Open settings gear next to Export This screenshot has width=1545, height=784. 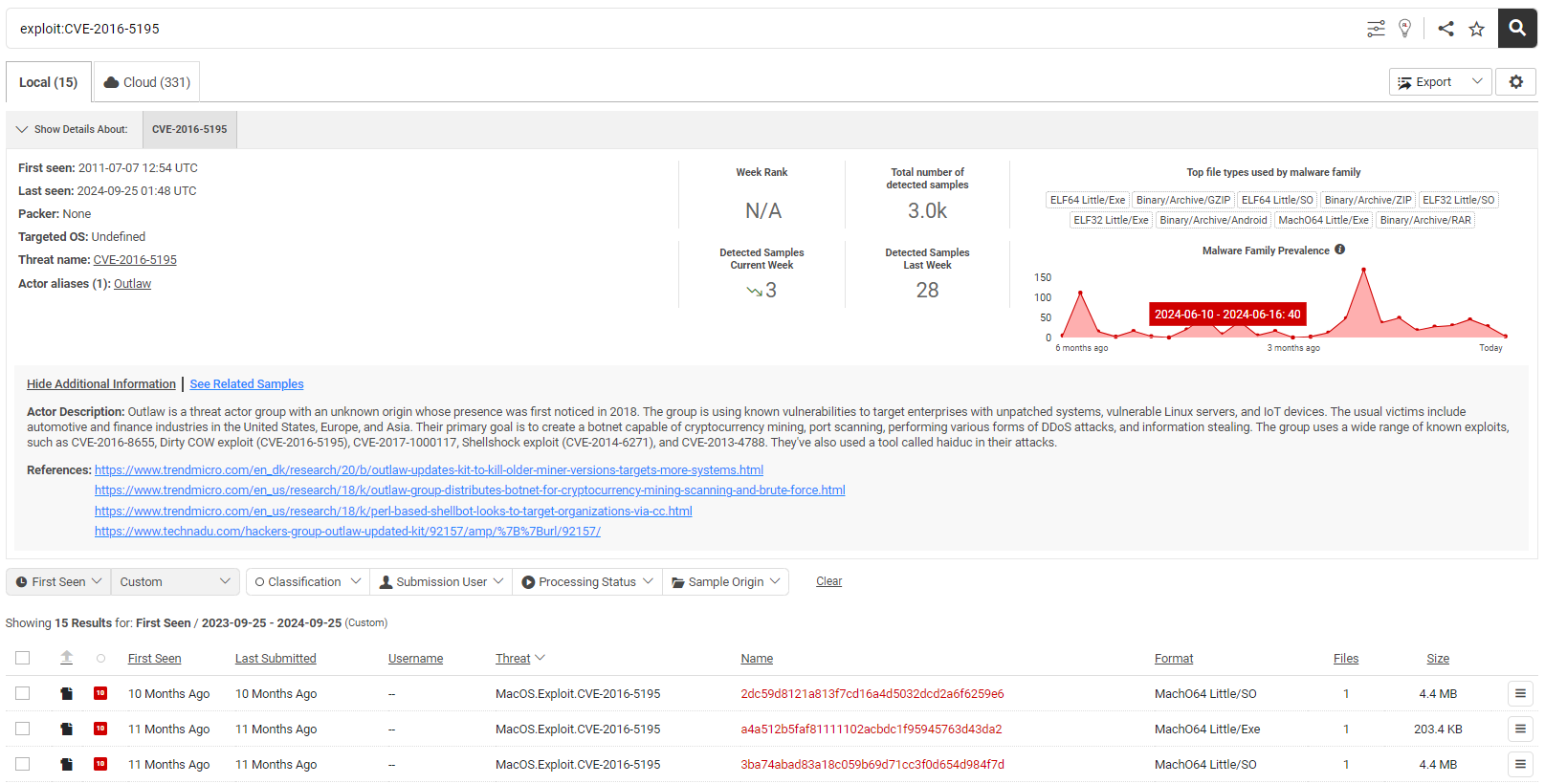[x=1516, y=82]
